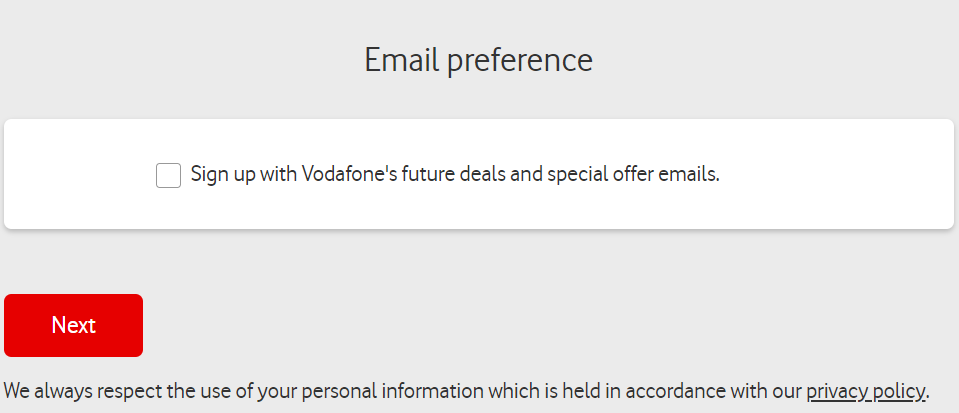Screen dimensions: 959x413
Task: Open the privacy policy link
Action: click(865, 391)
